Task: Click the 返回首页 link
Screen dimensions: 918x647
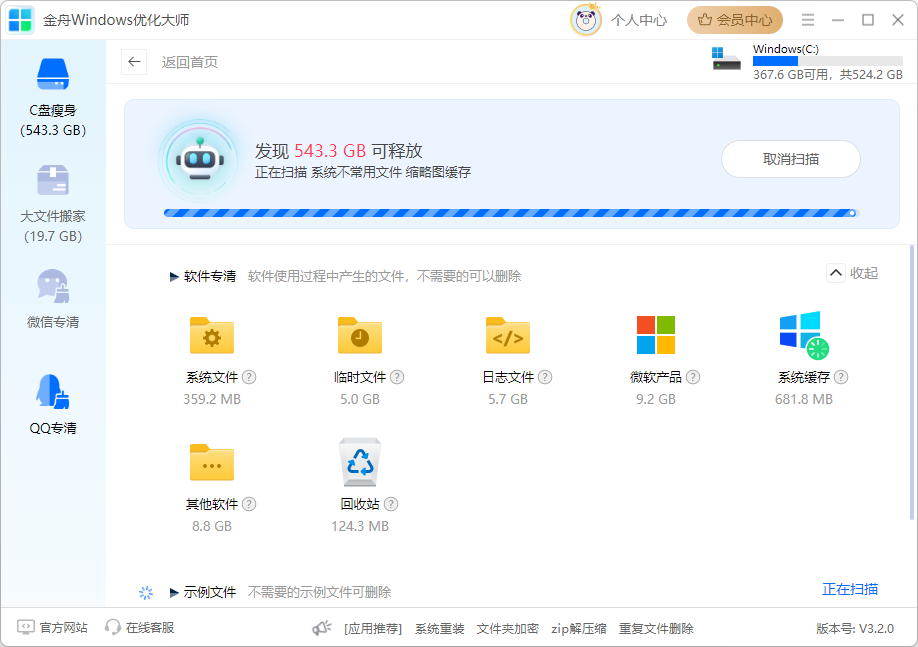Action: tap(190, 62)
